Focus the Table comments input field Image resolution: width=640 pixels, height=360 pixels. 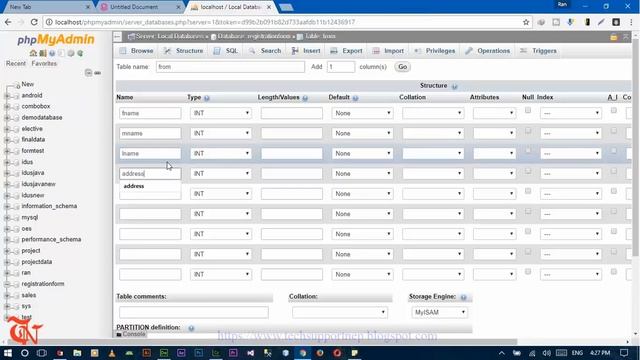coord(194,312)
